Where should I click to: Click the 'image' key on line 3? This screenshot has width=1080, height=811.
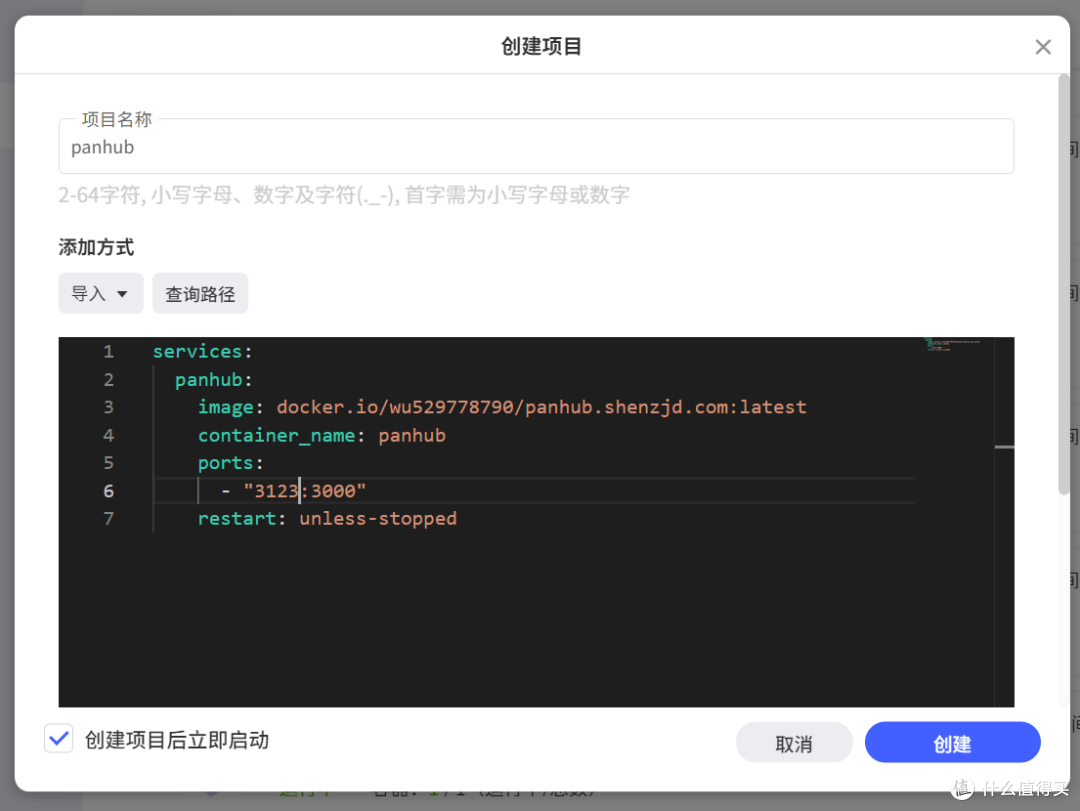[x=225, y=407]
